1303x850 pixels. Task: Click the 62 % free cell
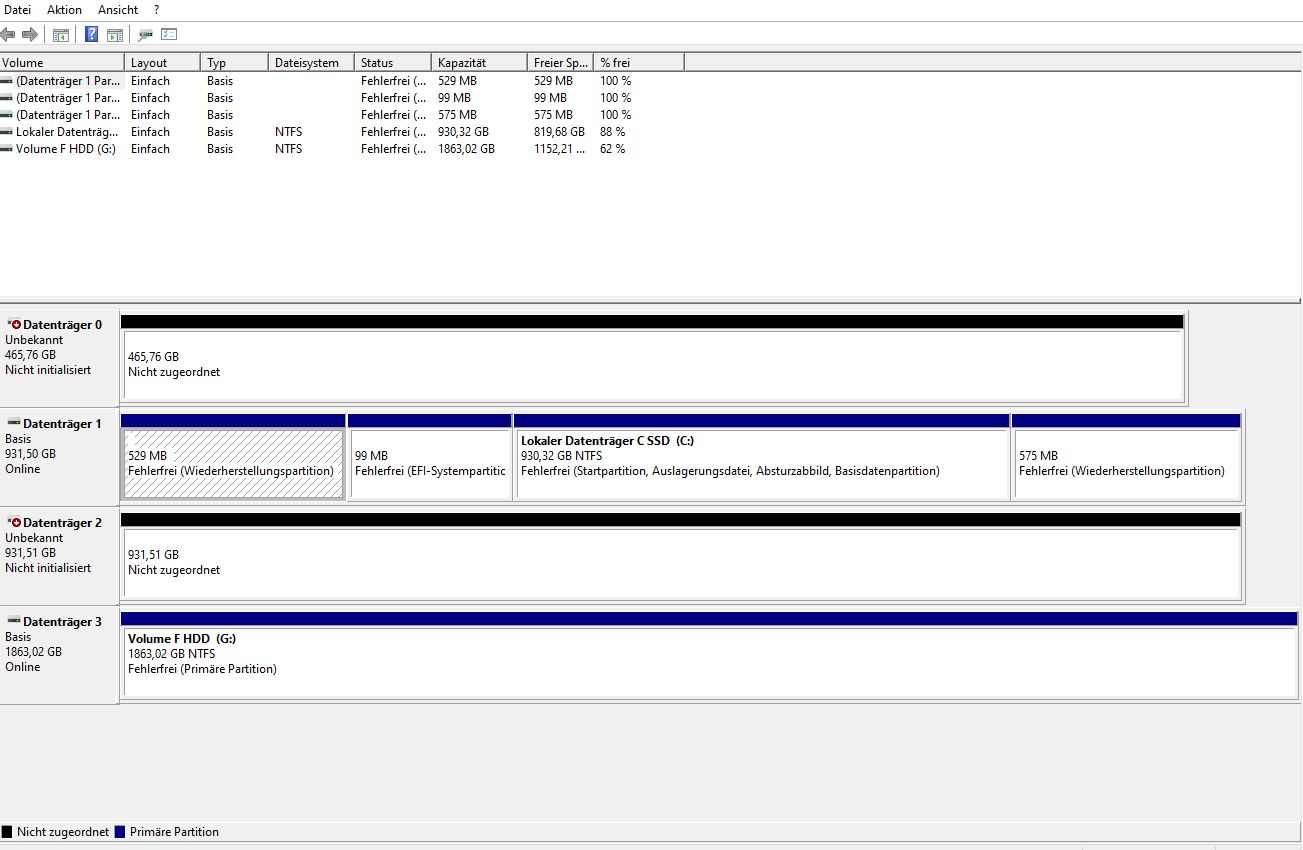click(x=613, y=149)
